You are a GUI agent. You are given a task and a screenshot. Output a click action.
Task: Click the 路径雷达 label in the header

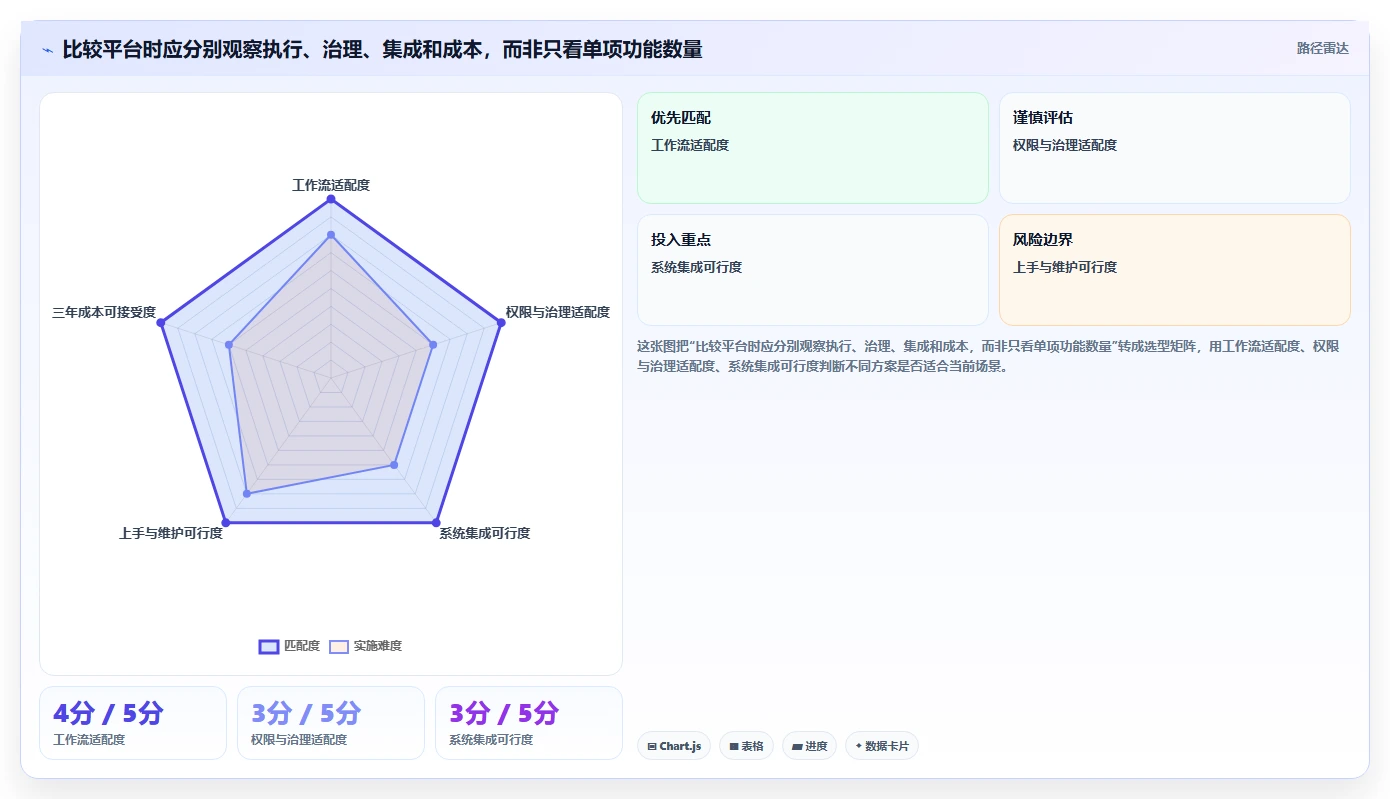(x=1322, y=48)
